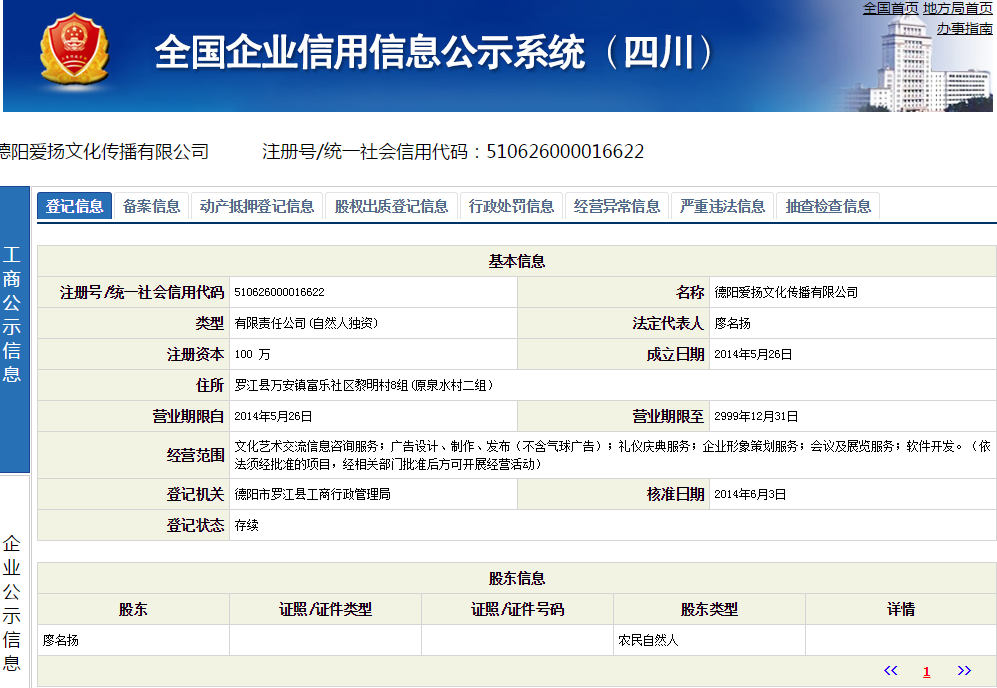This screenshot has width=997, height=688.
Task: Go to previous page of shareholders
Action: [x=890, y=671]
